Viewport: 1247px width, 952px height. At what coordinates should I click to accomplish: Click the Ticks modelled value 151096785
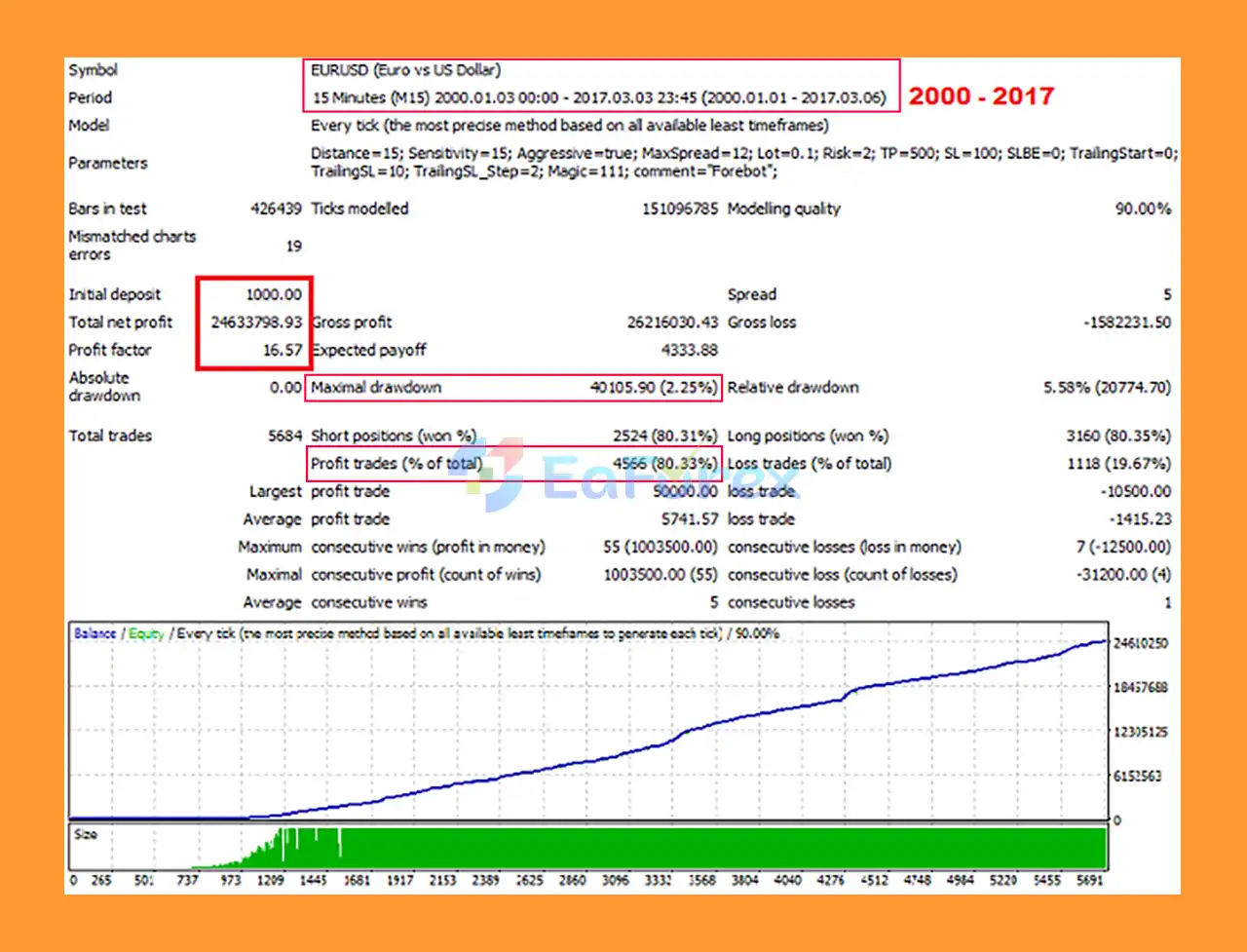pyautogui.click(x=679, y=209)
